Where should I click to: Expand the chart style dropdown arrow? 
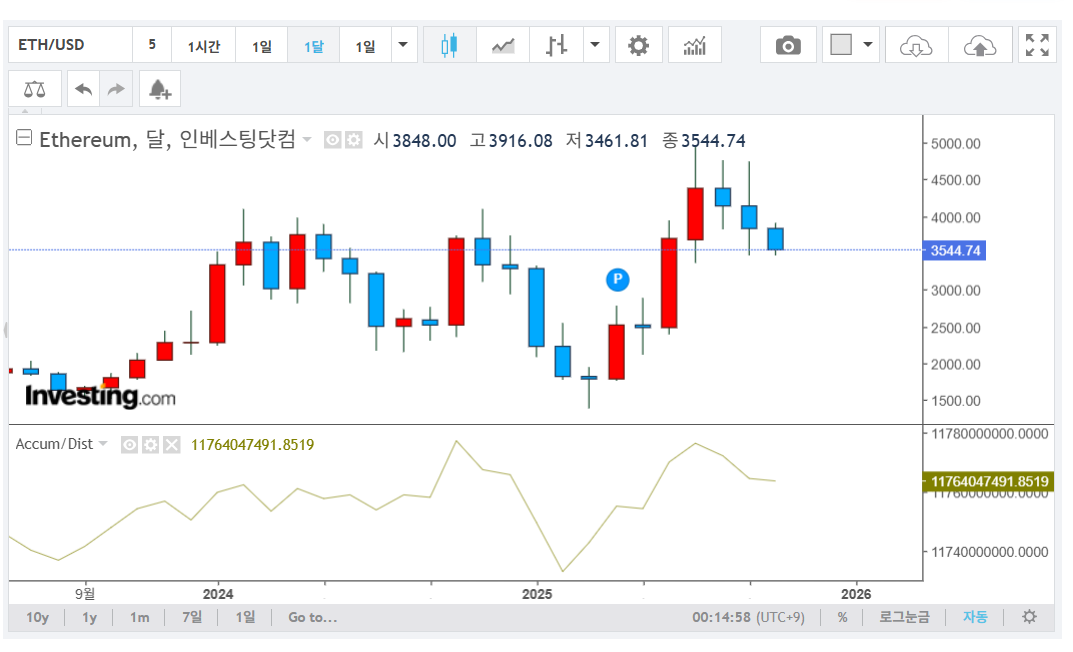coord(595,45)
